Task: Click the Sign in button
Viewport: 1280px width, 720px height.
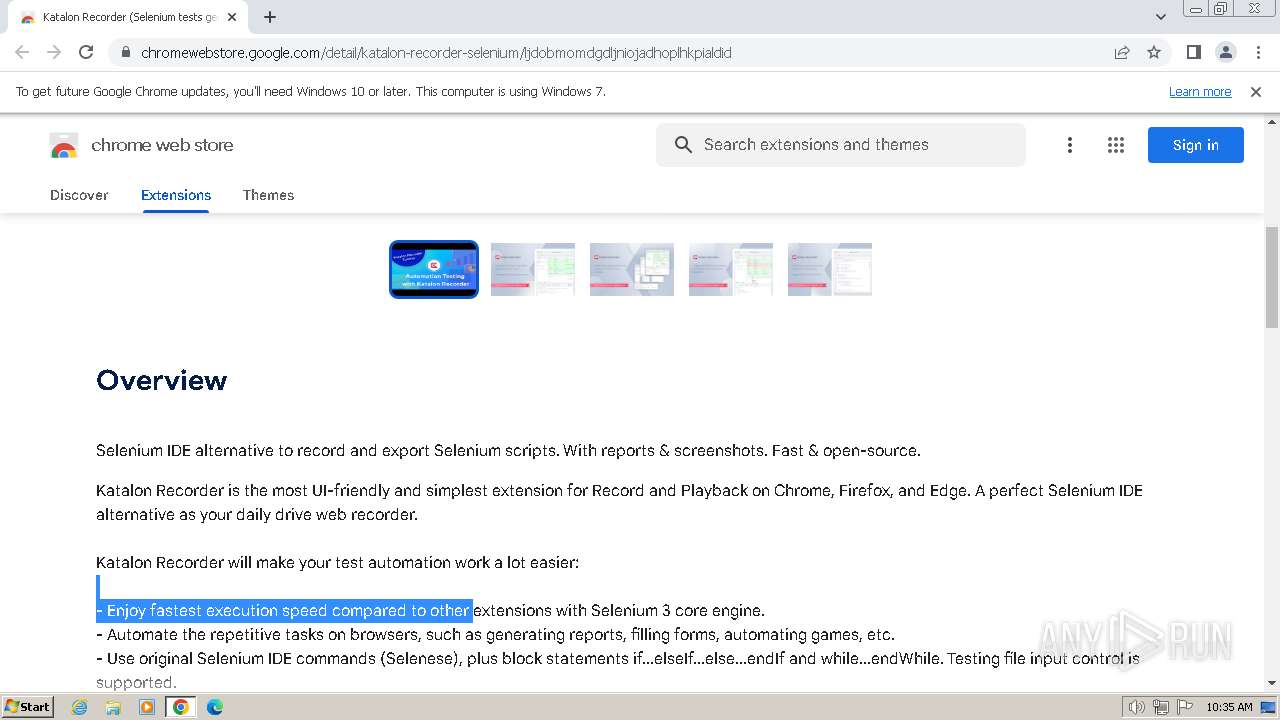Action: (1196, 145)
